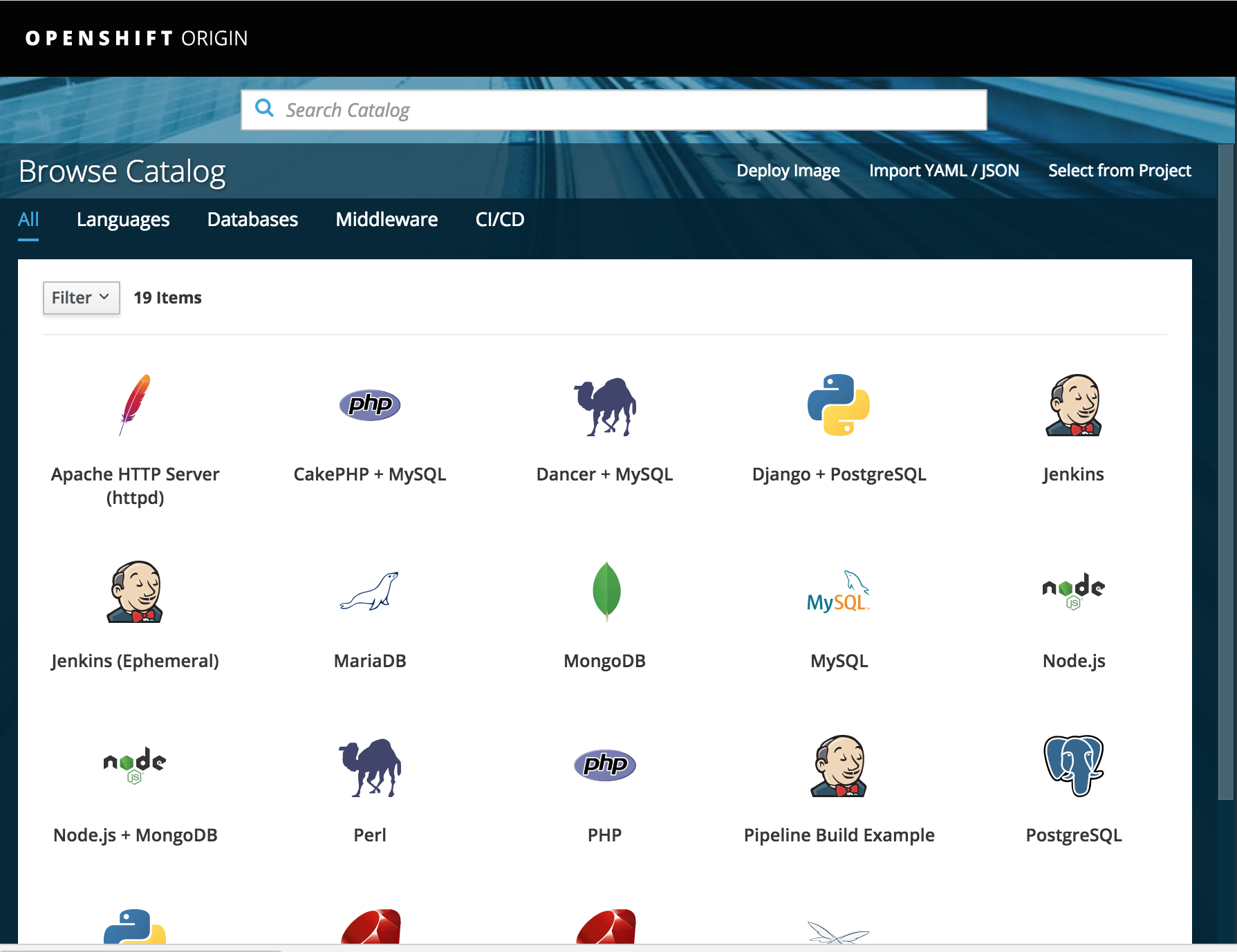Click the Apache HTTP Server feather icon
This screenshot has height=952, width=1237.
coord(135,405)
